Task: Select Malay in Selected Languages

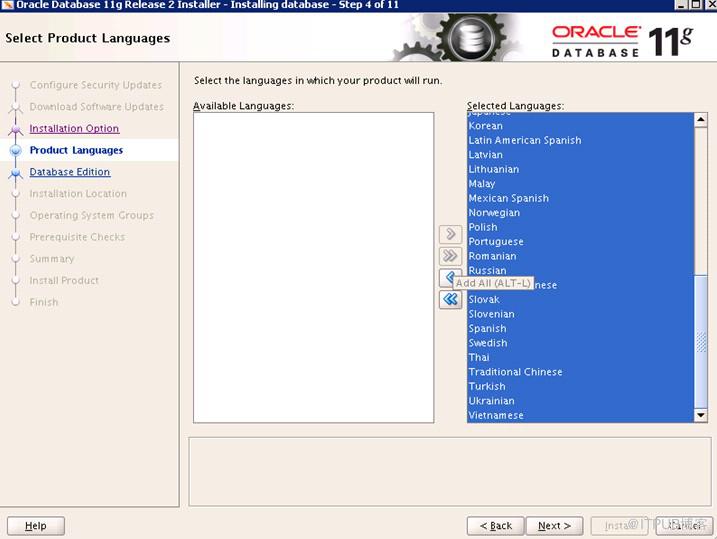Action: click(581, 184)
